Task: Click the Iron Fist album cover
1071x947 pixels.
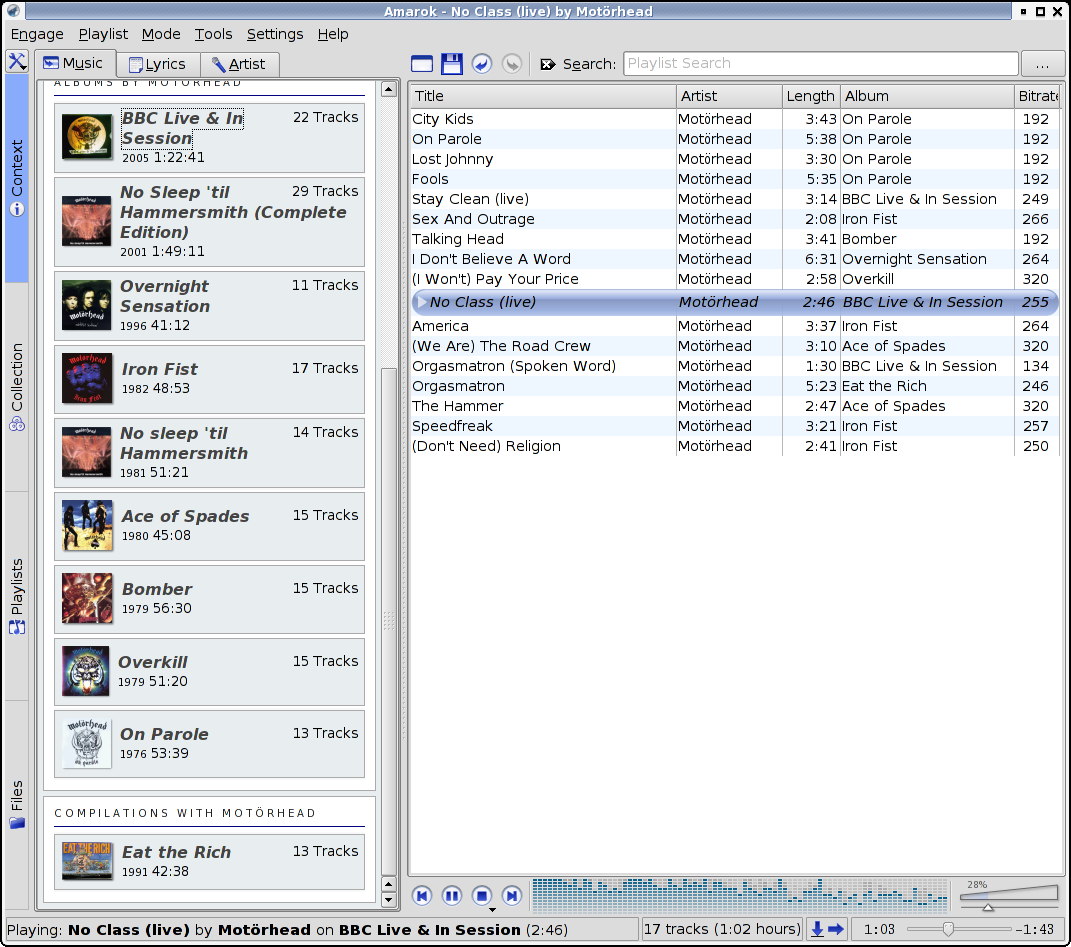Action: pos(87,378)
